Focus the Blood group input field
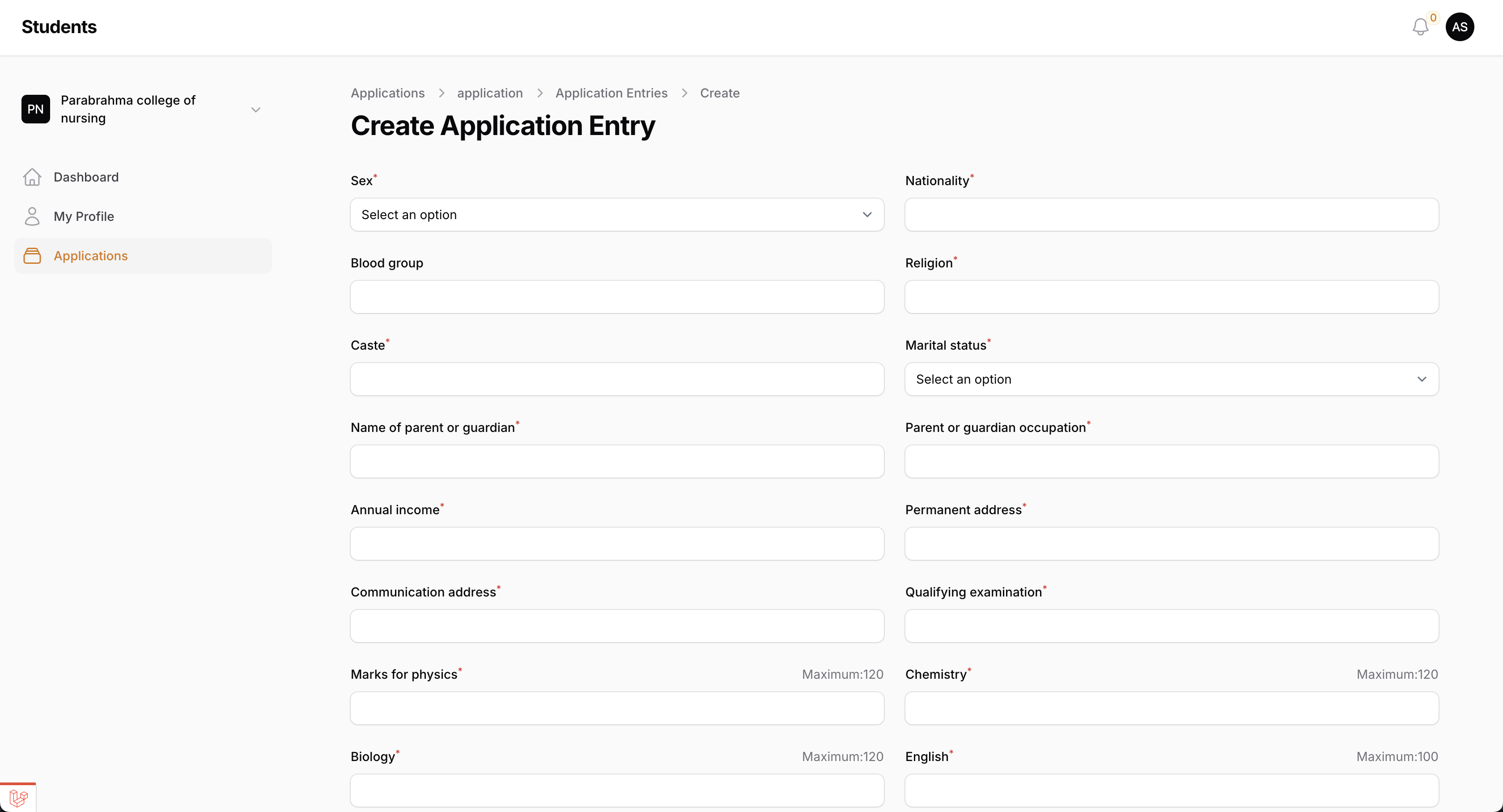Image resolution: width=1503 pixels, height=812 pixels. point(617,297)
